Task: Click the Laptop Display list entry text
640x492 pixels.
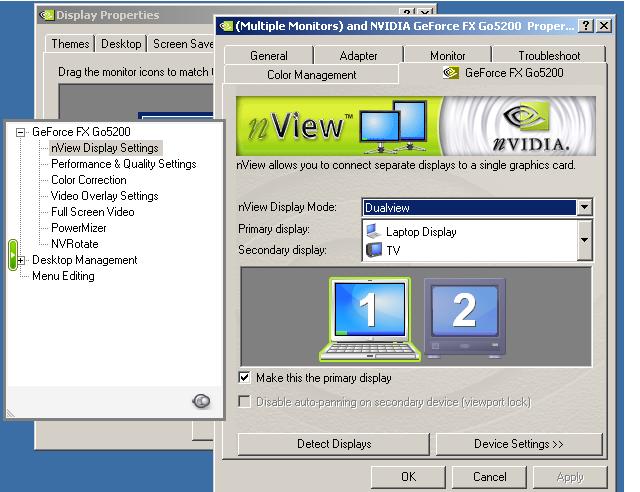Action: tap(421, 232)
